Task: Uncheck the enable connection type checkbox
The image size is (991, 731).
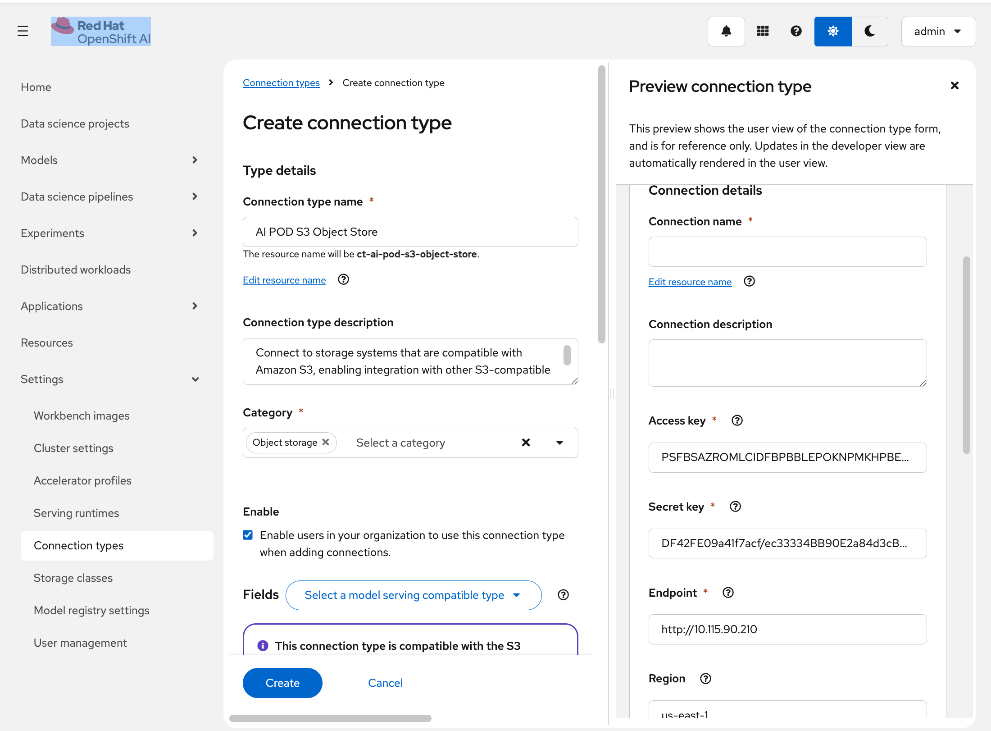Action: click(x=248, y=534)
